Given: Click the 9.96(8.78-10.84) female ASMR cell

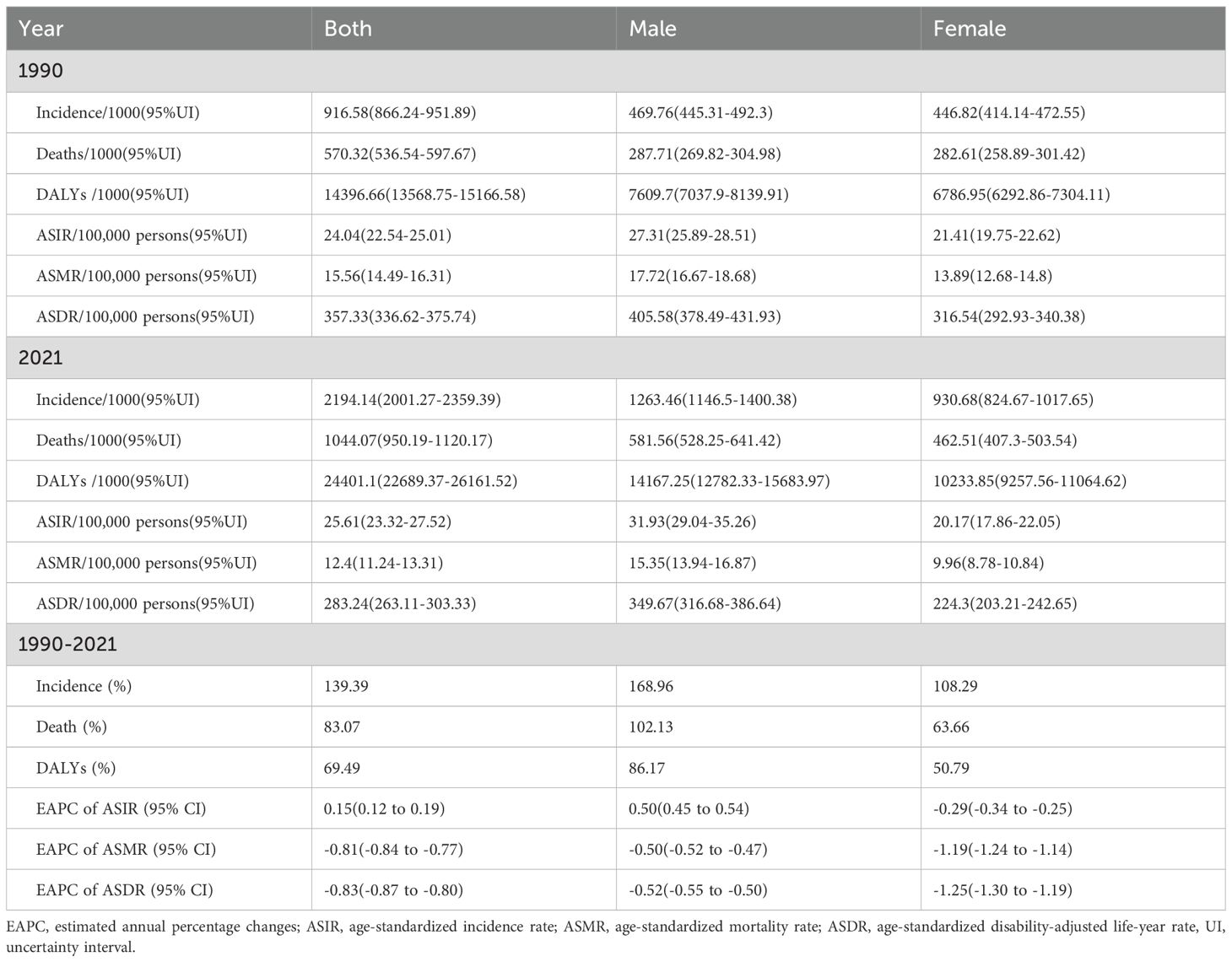Looking at the screenshot, I should point(992,563).
